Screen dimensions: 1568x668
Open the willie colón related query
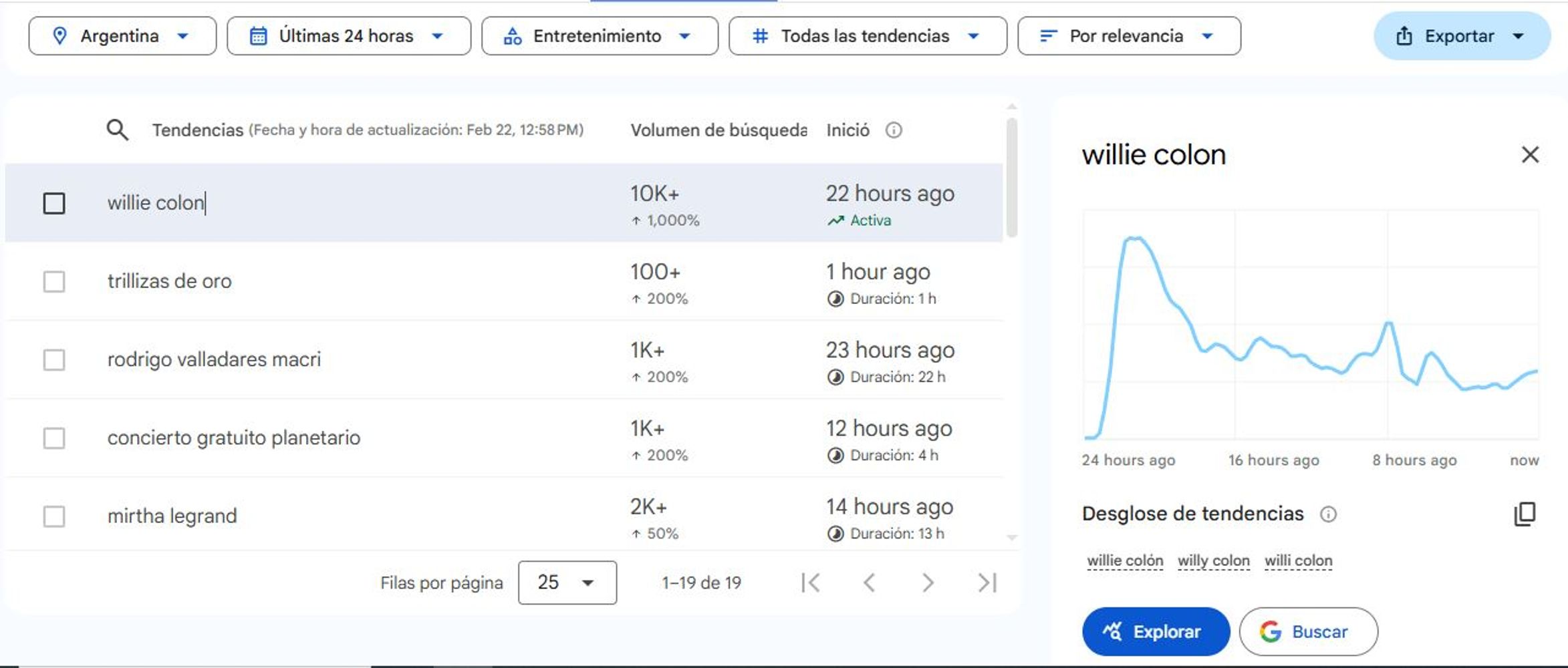tap(1125, 560)
